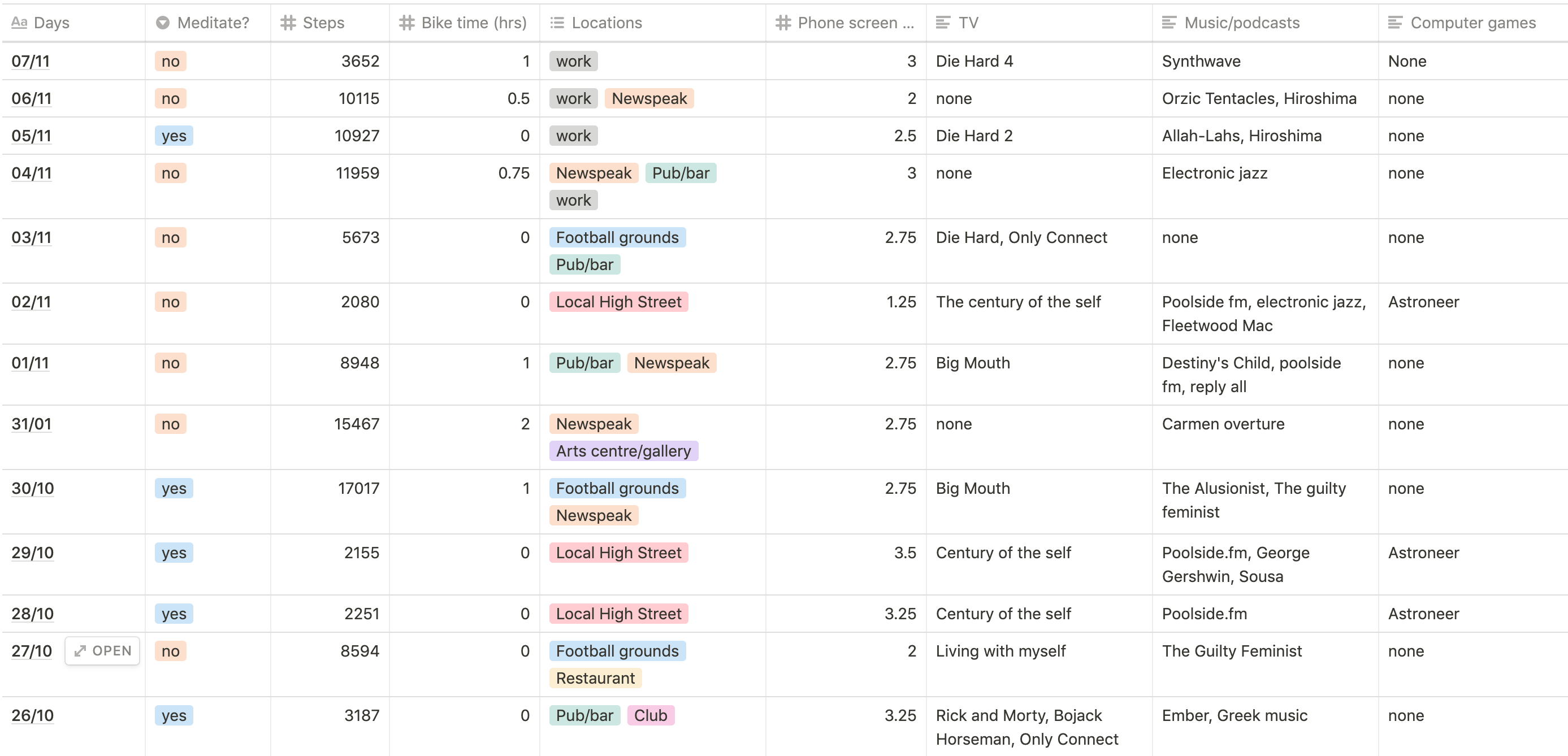Open the Meditate? column header menu

tap(207, 23)
